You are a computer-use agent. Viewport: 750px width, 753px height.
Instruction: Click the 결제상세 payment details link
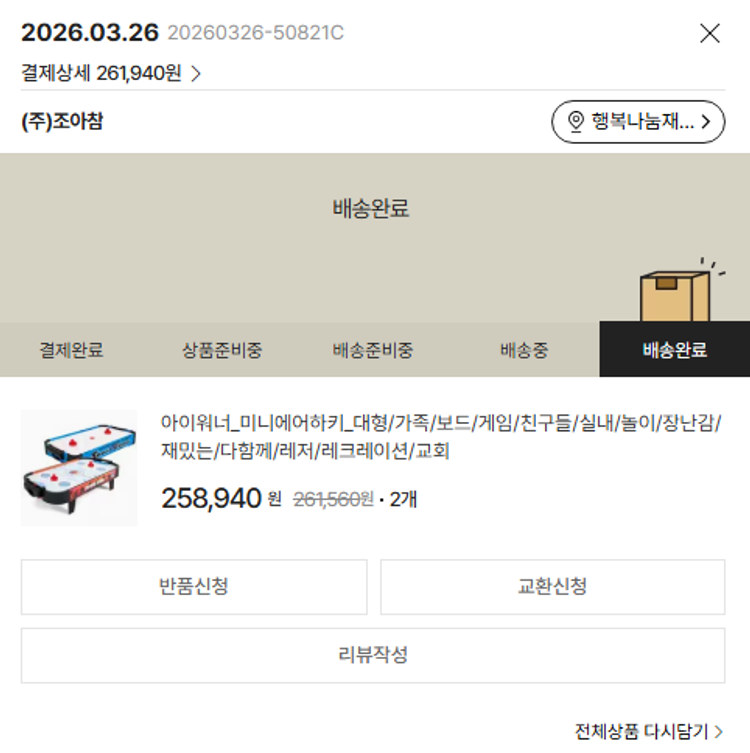101,73
